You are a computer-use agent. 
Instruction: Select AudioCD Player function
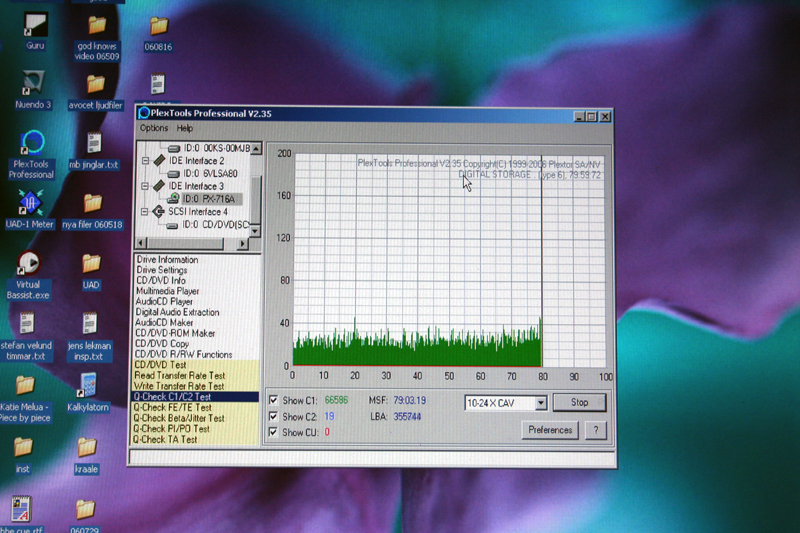coord(164,301)
